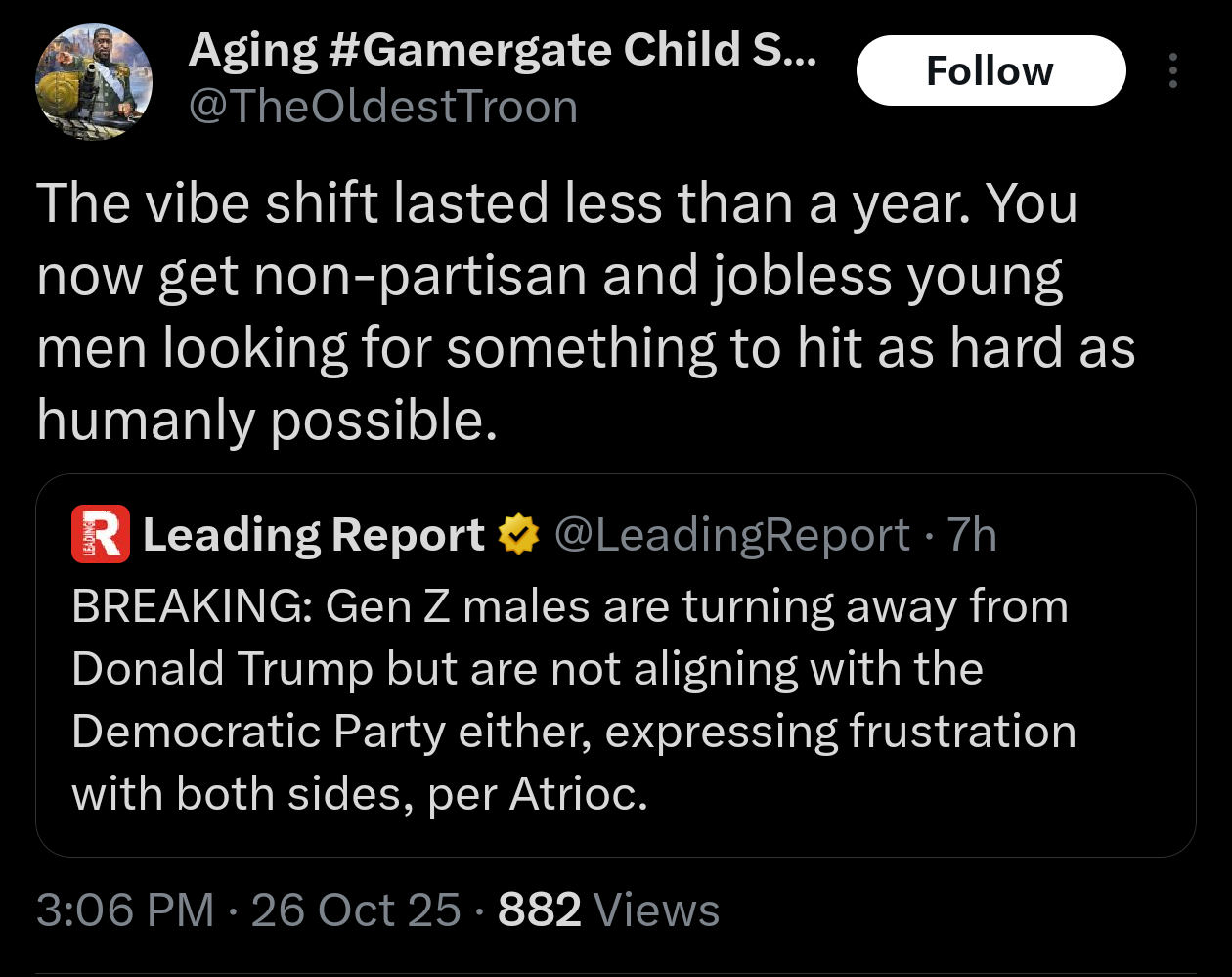Click the Aging #Gamergate Child S... display name
The image size is (1232, 977).
pos(502,50)
